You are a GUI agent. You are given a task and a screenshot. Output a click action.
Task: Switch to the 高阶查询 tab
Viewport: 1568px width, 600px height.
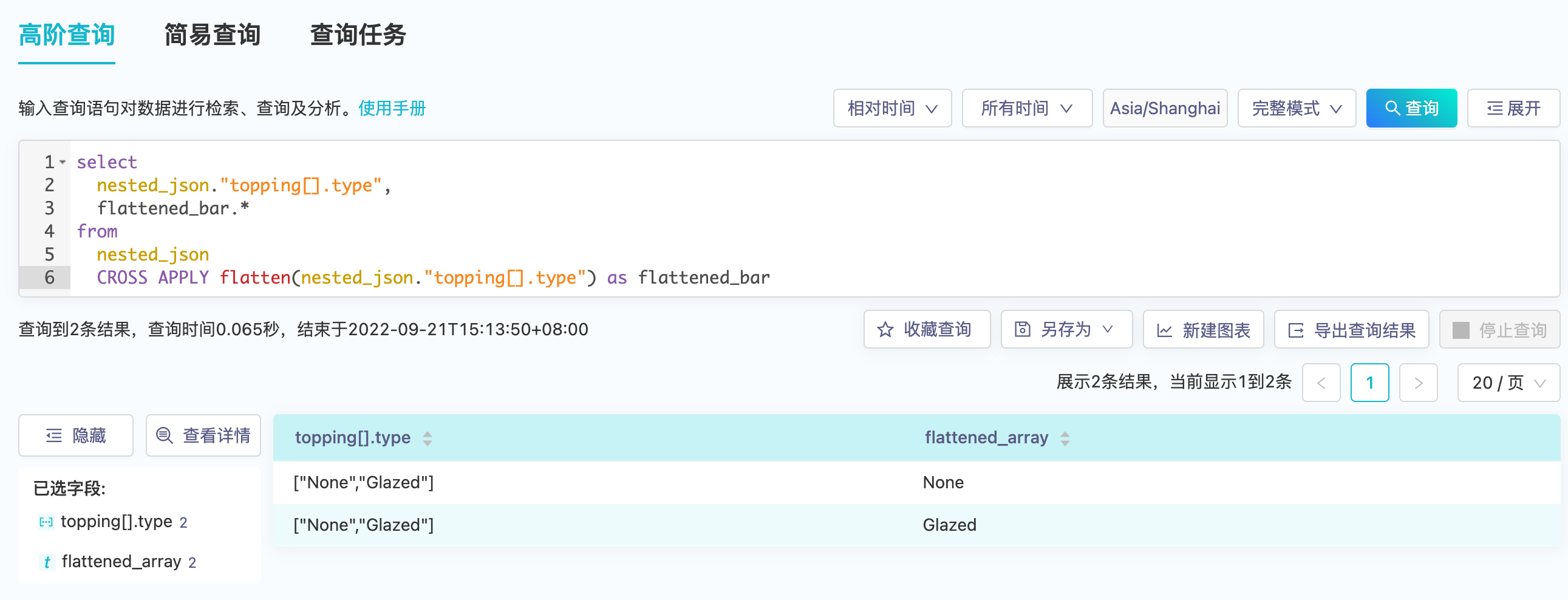66,35
